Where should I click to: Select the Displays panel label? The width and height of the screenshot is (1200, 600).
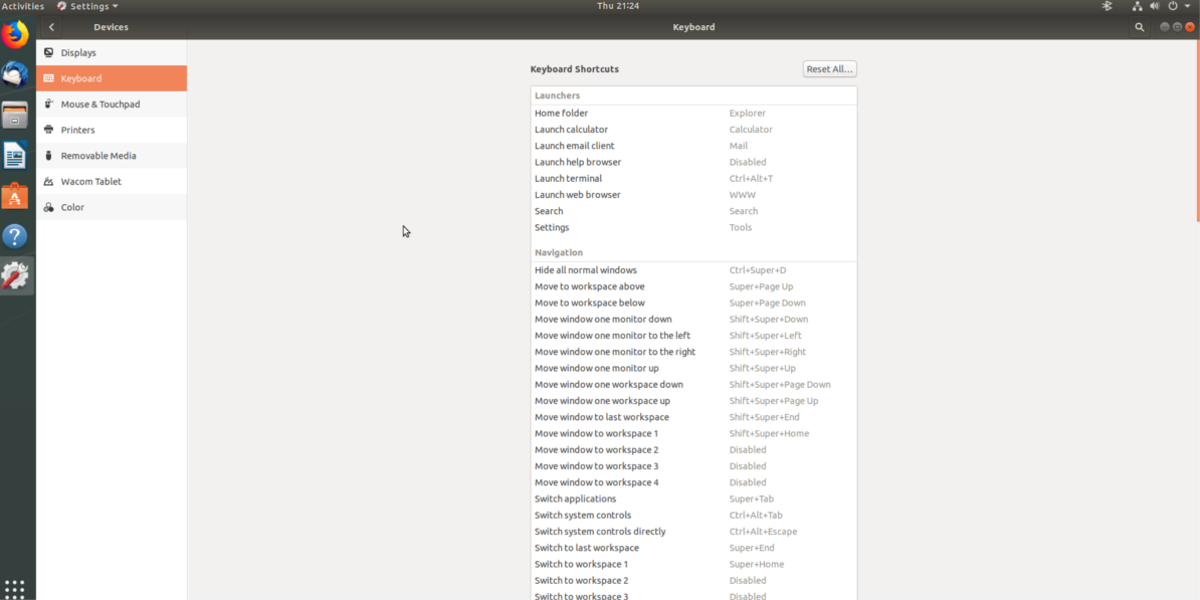click(x=78, y=52)
